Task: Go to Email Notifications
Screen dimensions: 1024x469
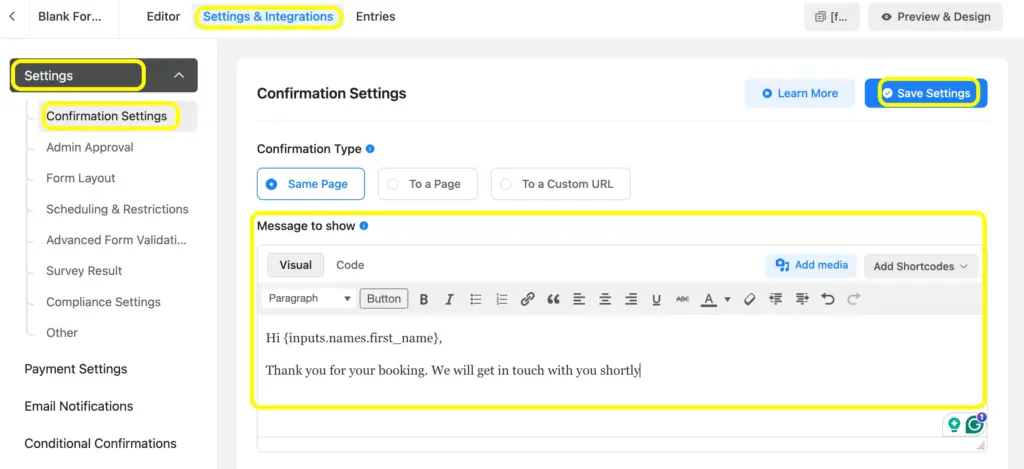Action: 79,406
